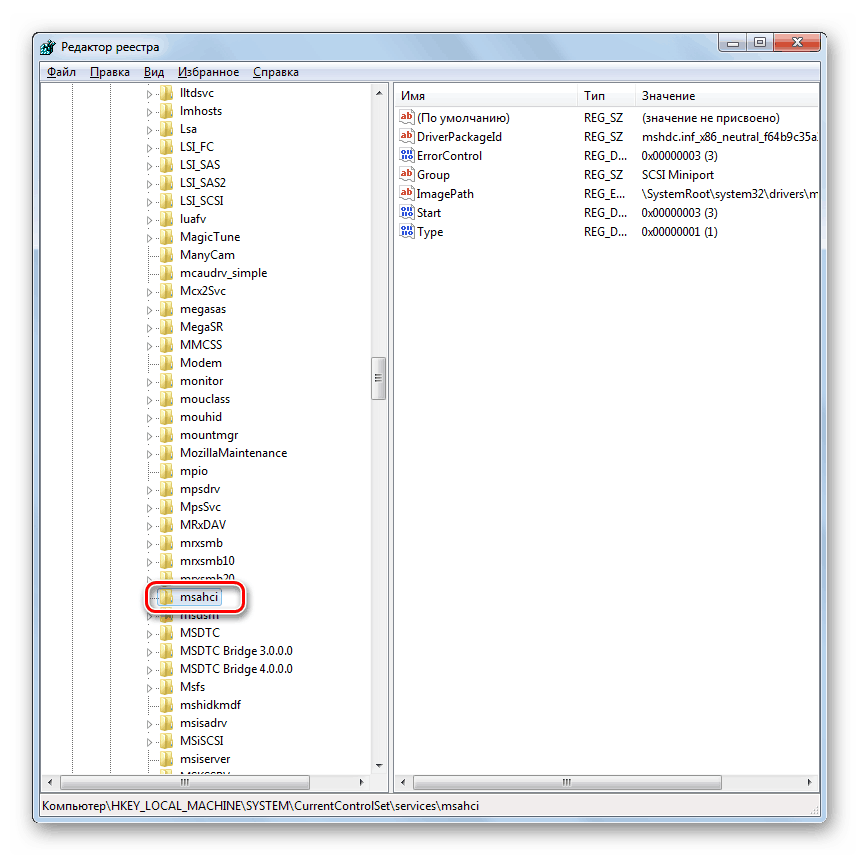
Task: Sort by the Тип column header
Action: 606,96
